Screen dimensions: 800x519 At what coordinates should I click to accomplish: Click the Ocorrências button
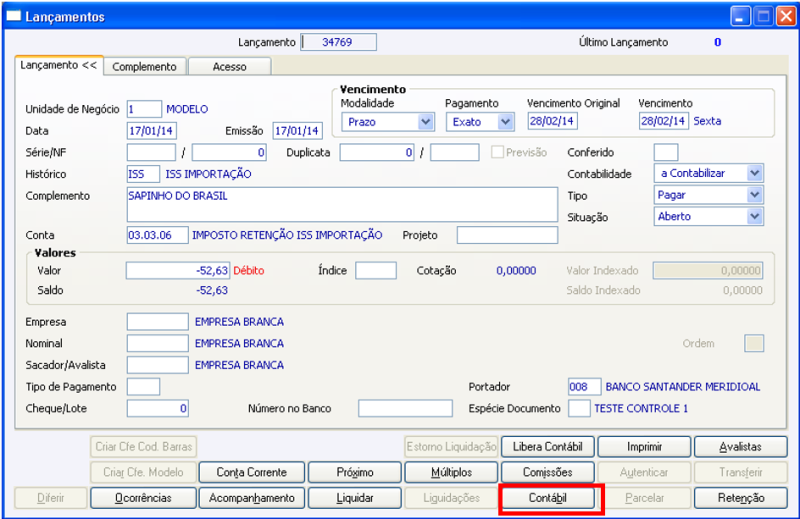click(x=143, y=498)
